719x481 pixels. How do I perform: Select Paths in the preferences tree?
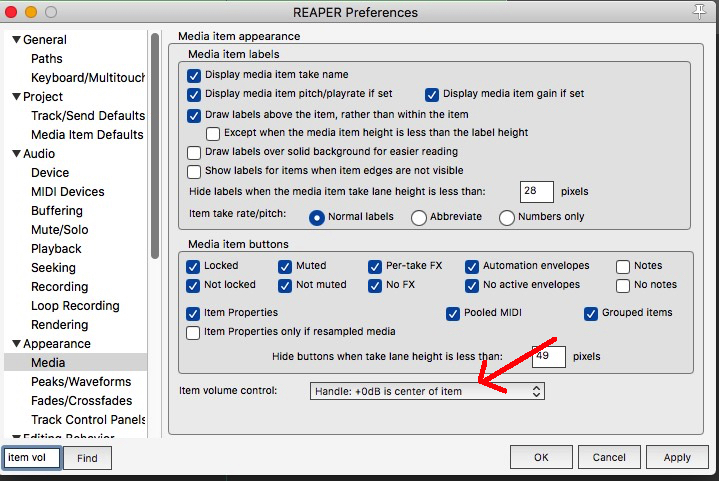(x=47, y=59)
